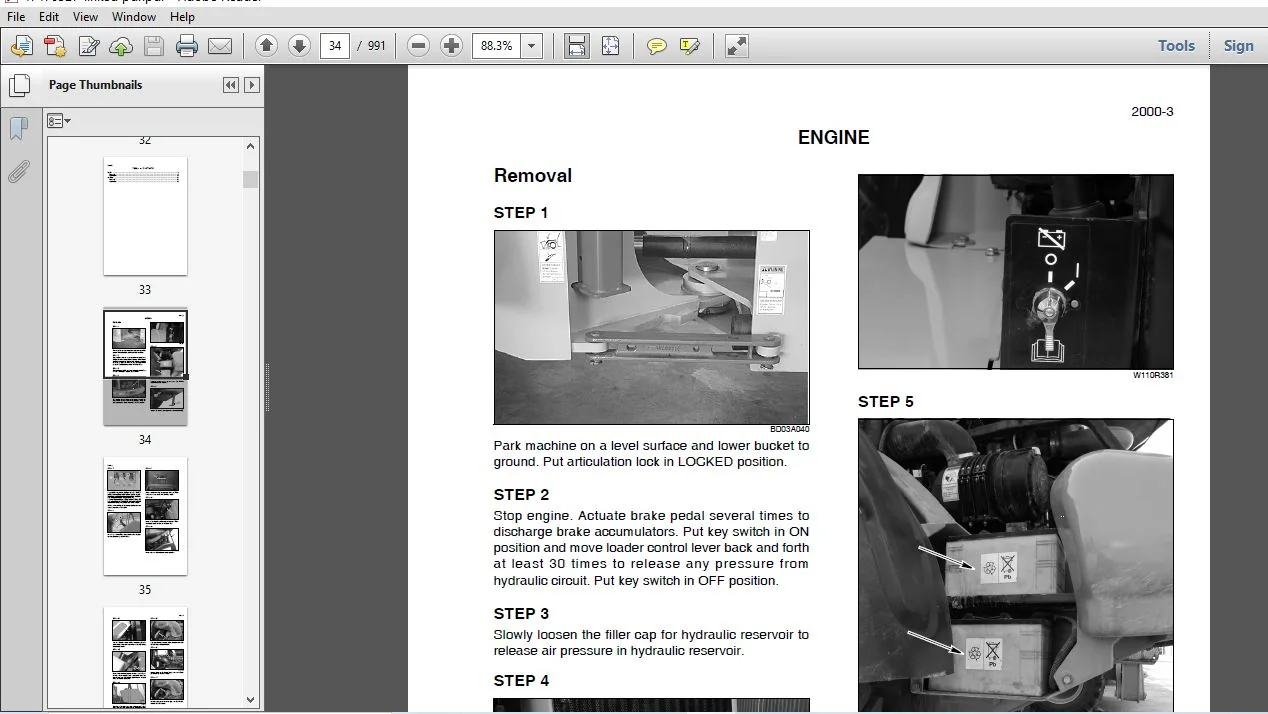1268x714 pixels.
Task: Open the Attachments paperclip panel
Action: point(18,172)
